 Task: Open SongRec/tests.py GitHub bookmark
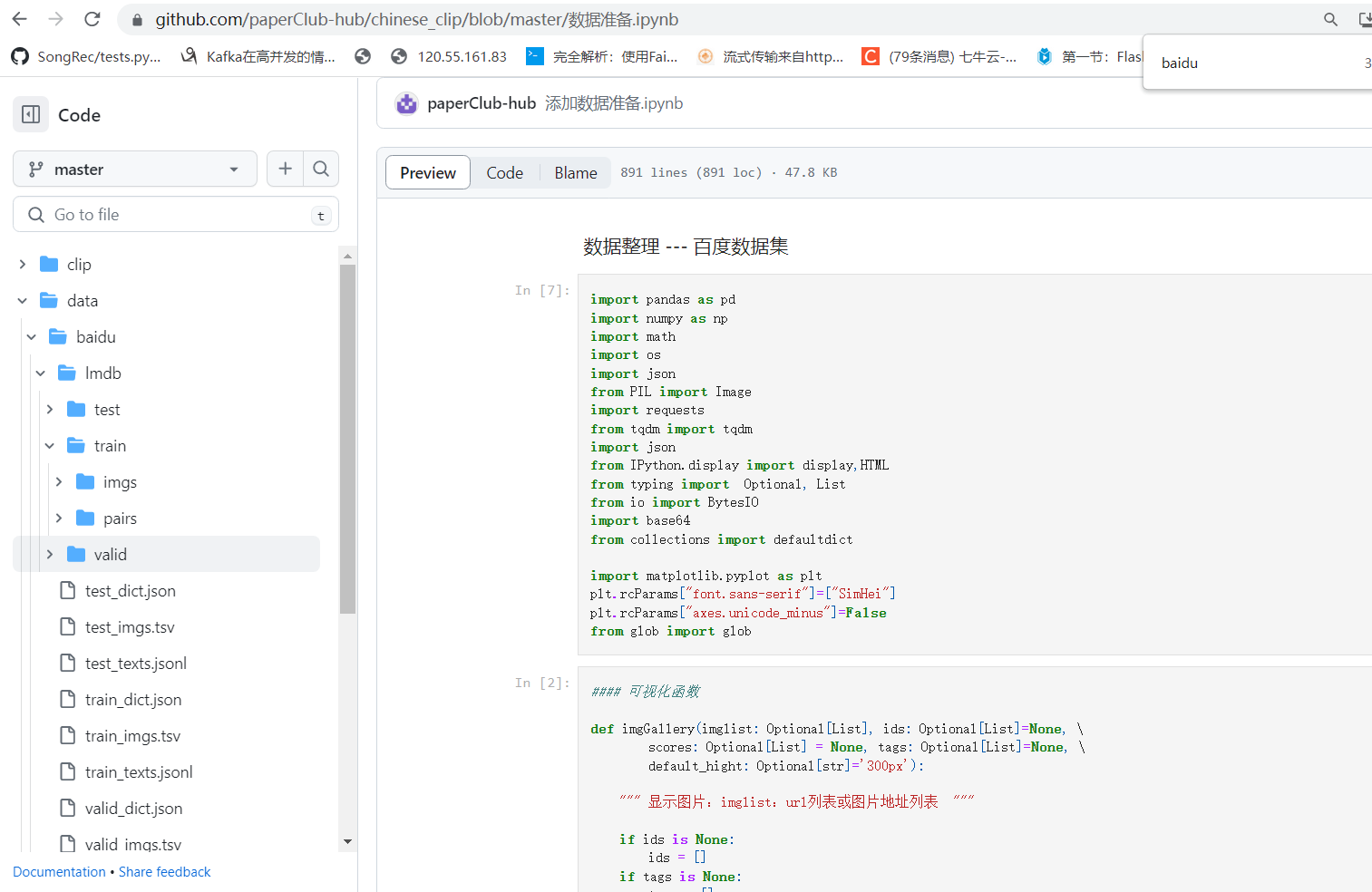pos(86,56)
